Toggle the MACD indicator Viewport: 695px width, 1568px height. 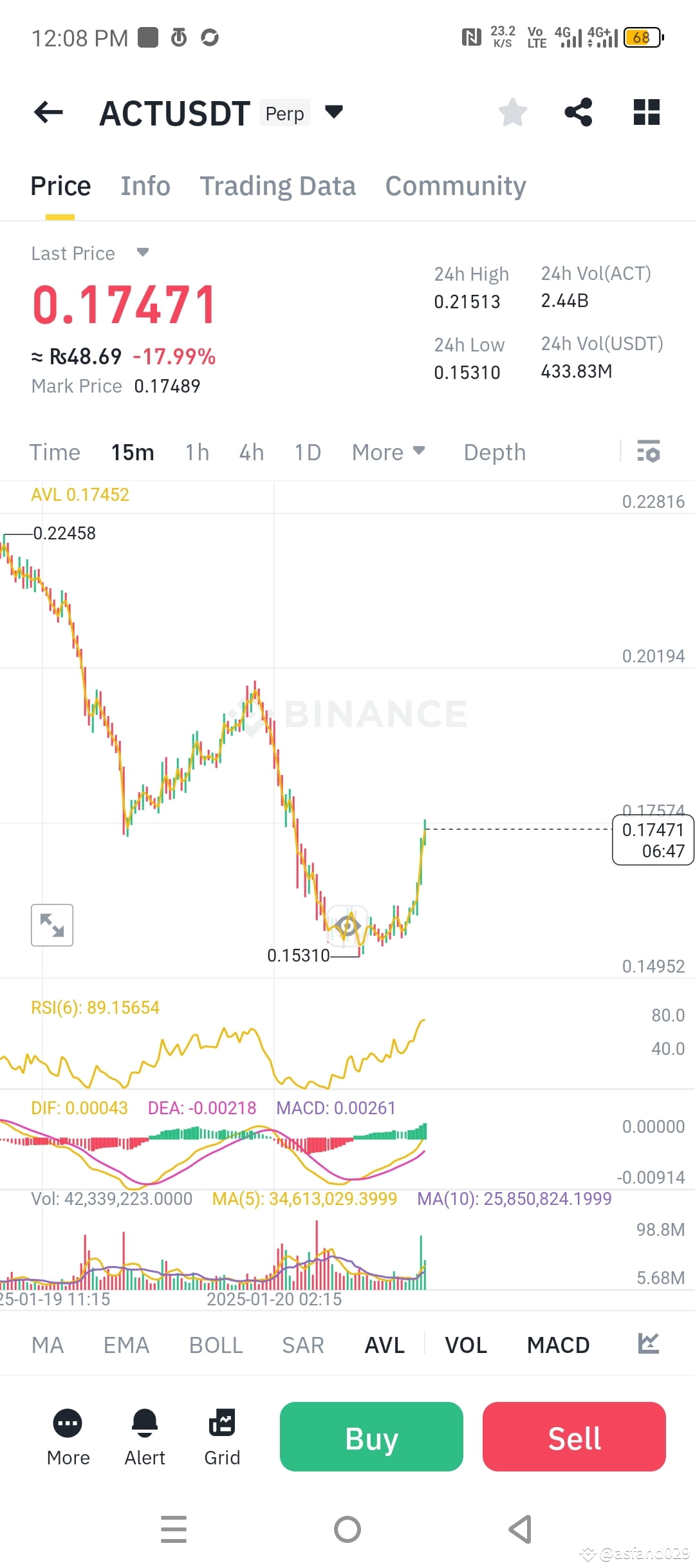(x=557, y=1345)
